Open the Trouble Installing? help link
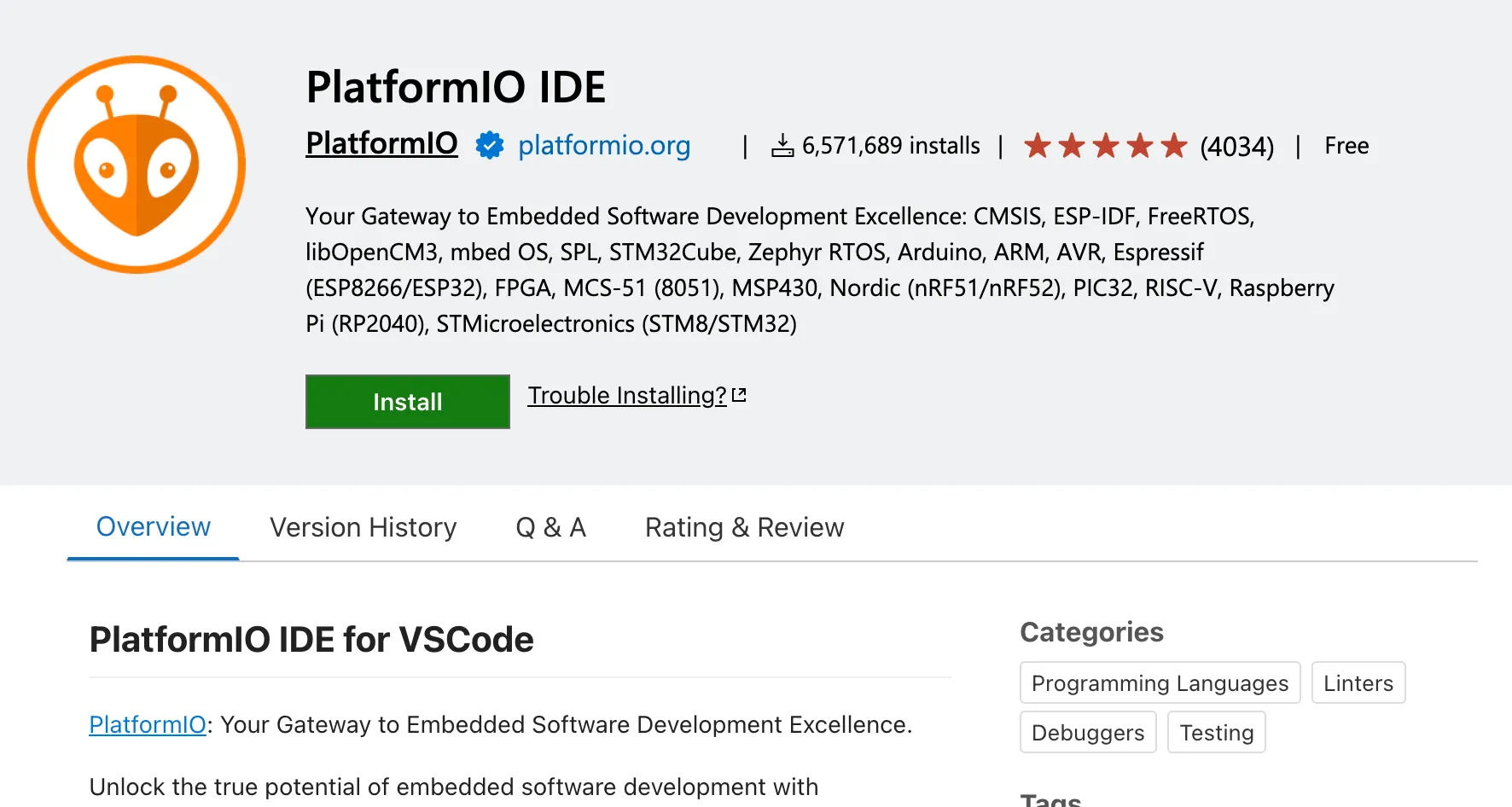The width and height of the screenshot is (1512, 807). [627, 395]
